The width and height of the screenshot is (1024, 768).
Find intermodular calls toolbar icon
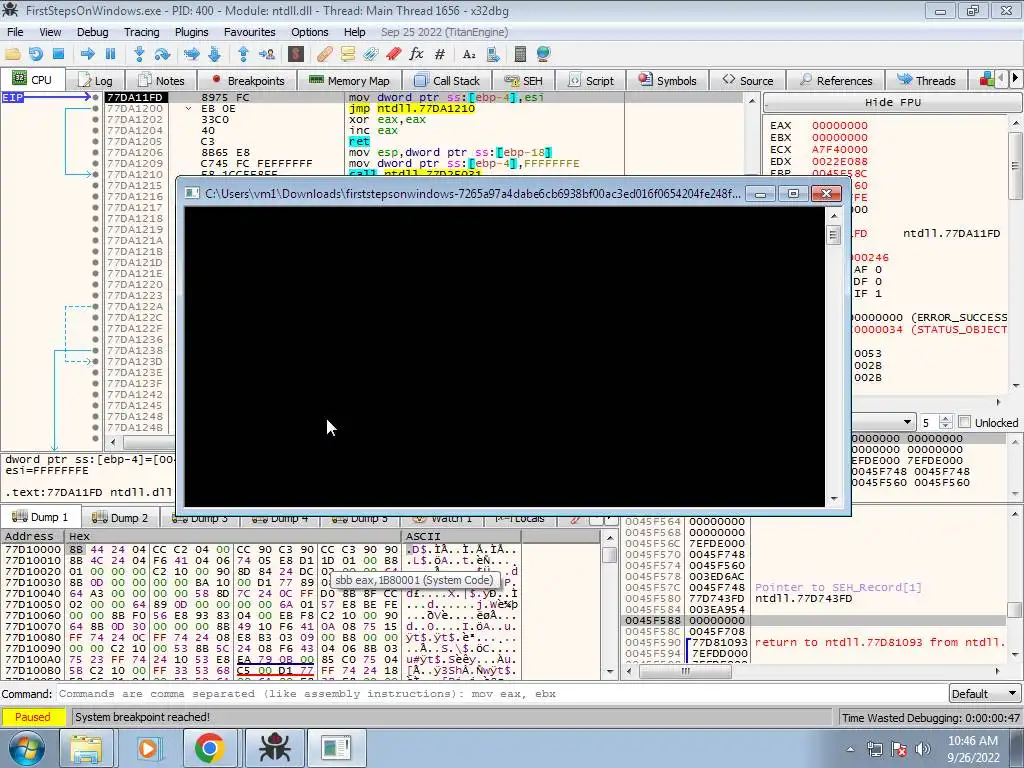click(493, 54)
